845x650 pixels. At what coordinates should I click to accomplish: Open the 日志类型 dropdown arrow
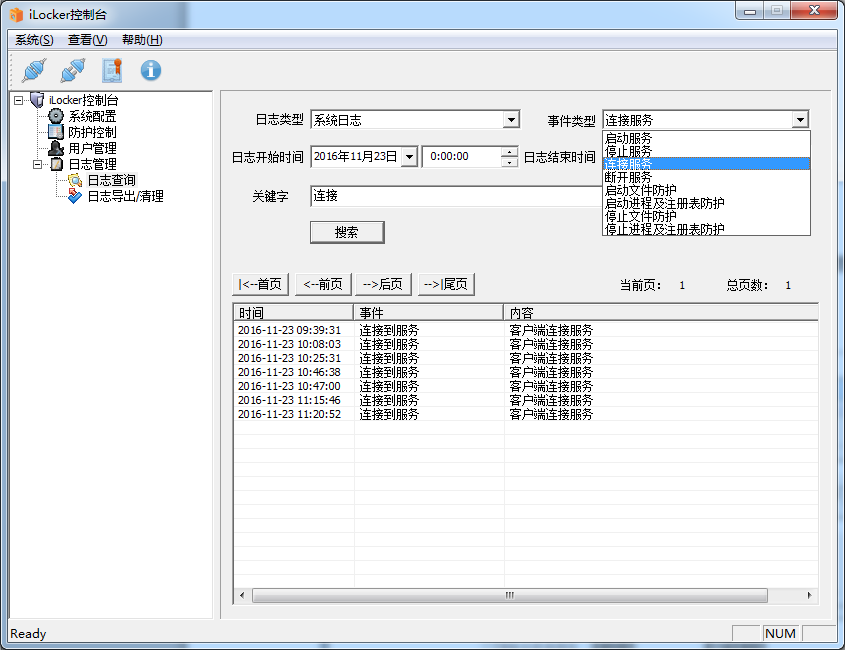[511, 120]
